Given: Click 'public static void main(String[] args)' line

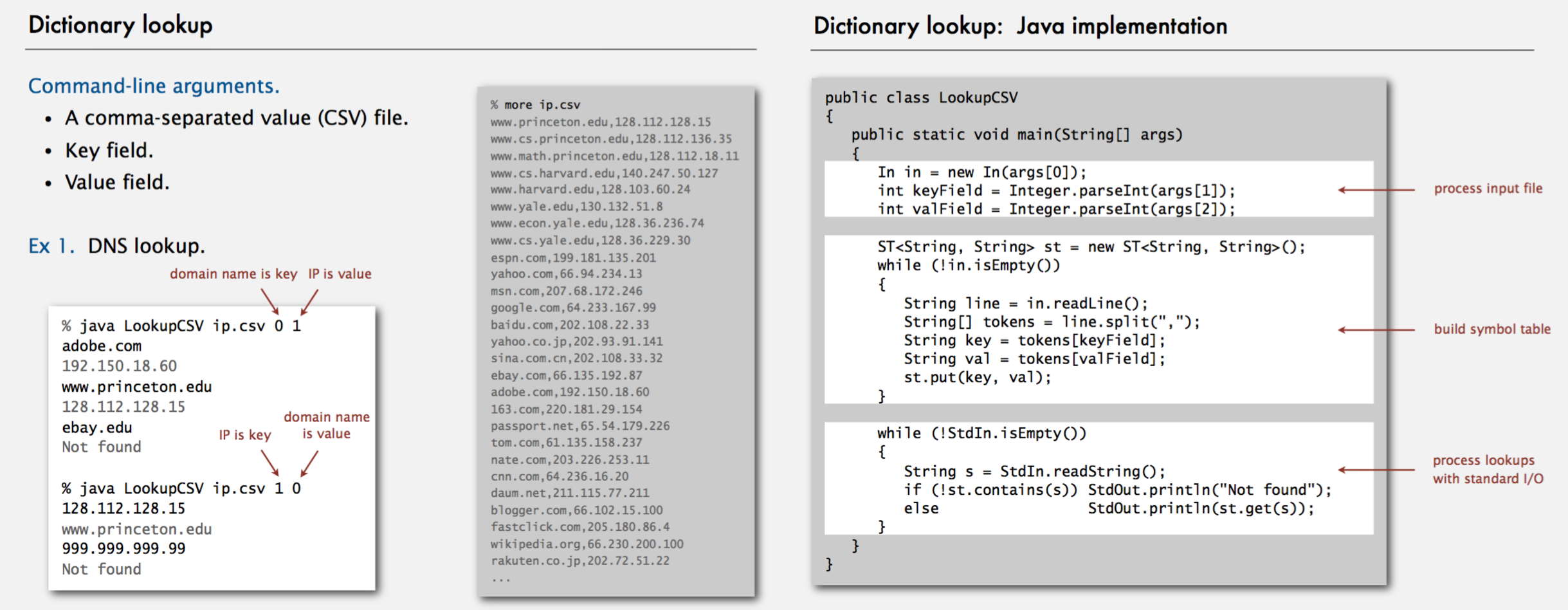Looking at the screenshot, I should (1017, 134).
